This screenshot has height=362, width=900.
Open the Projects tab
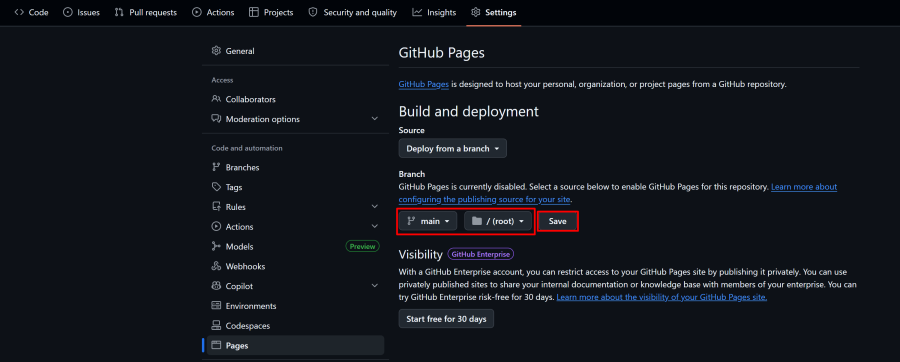(x=271, y=12)
